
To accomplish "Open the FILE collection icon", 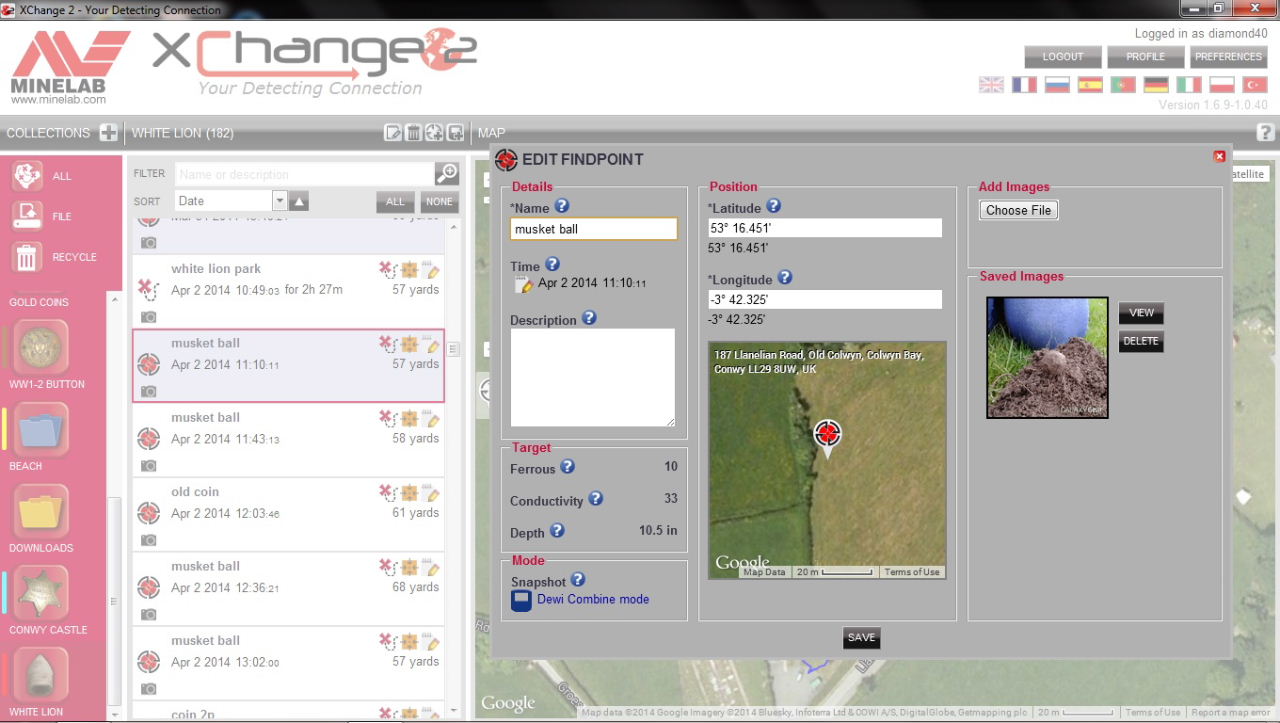I will 27,216.
